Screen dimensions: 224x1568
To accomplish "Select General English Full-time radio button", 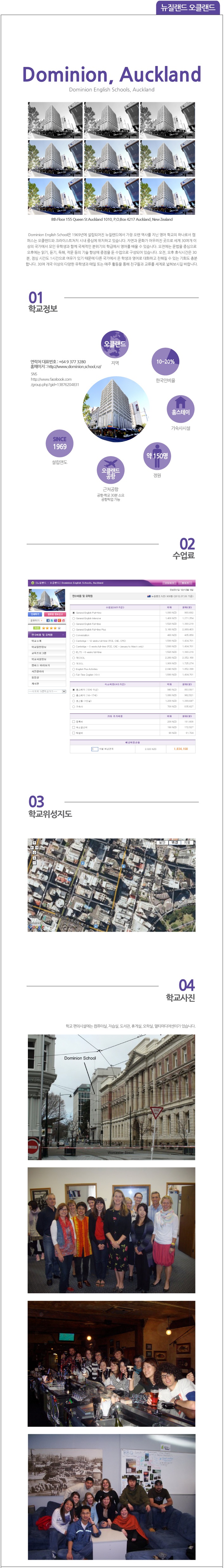I will (x=74, y=624).
